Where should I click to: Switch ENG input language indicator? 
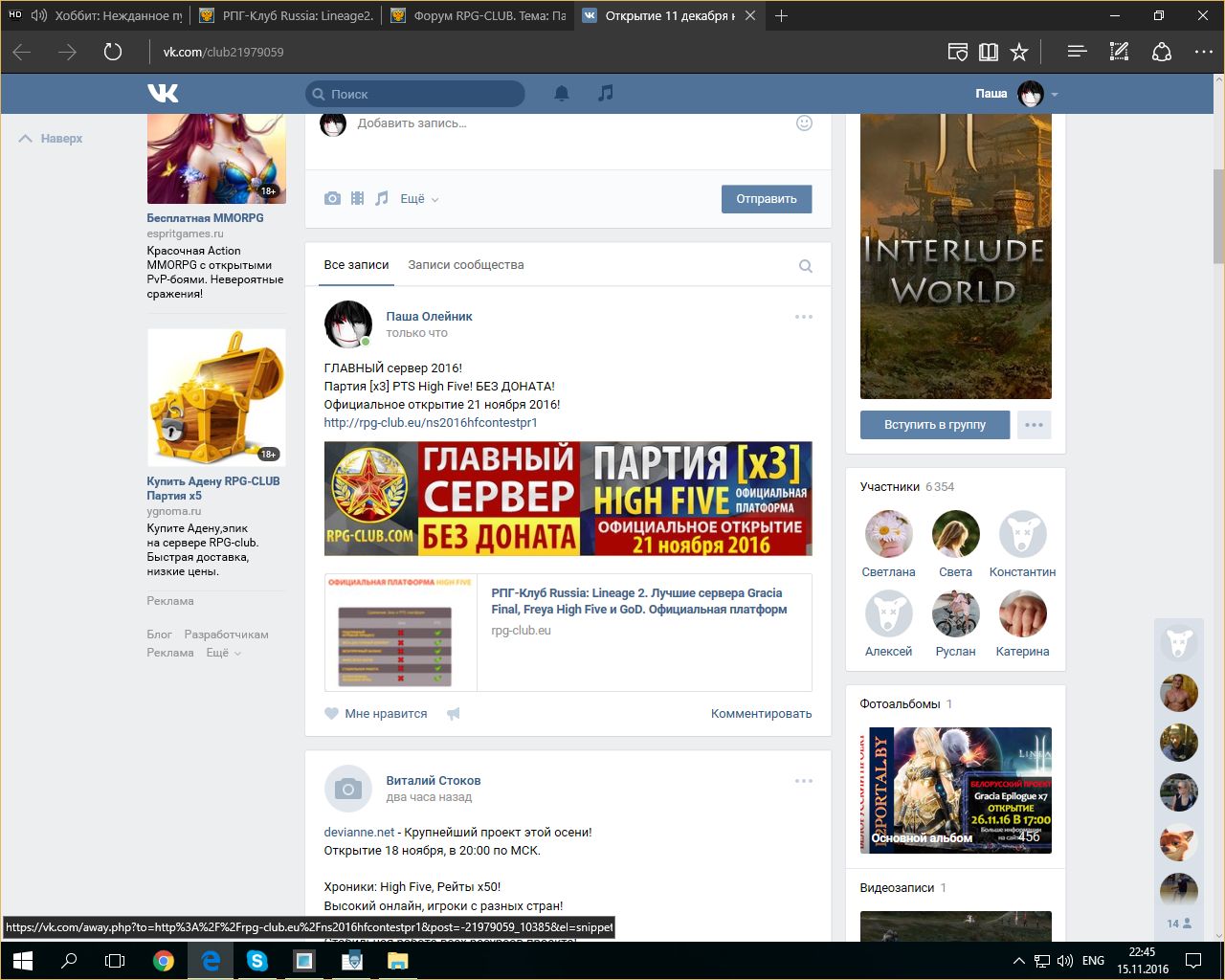click(1093, 961)
